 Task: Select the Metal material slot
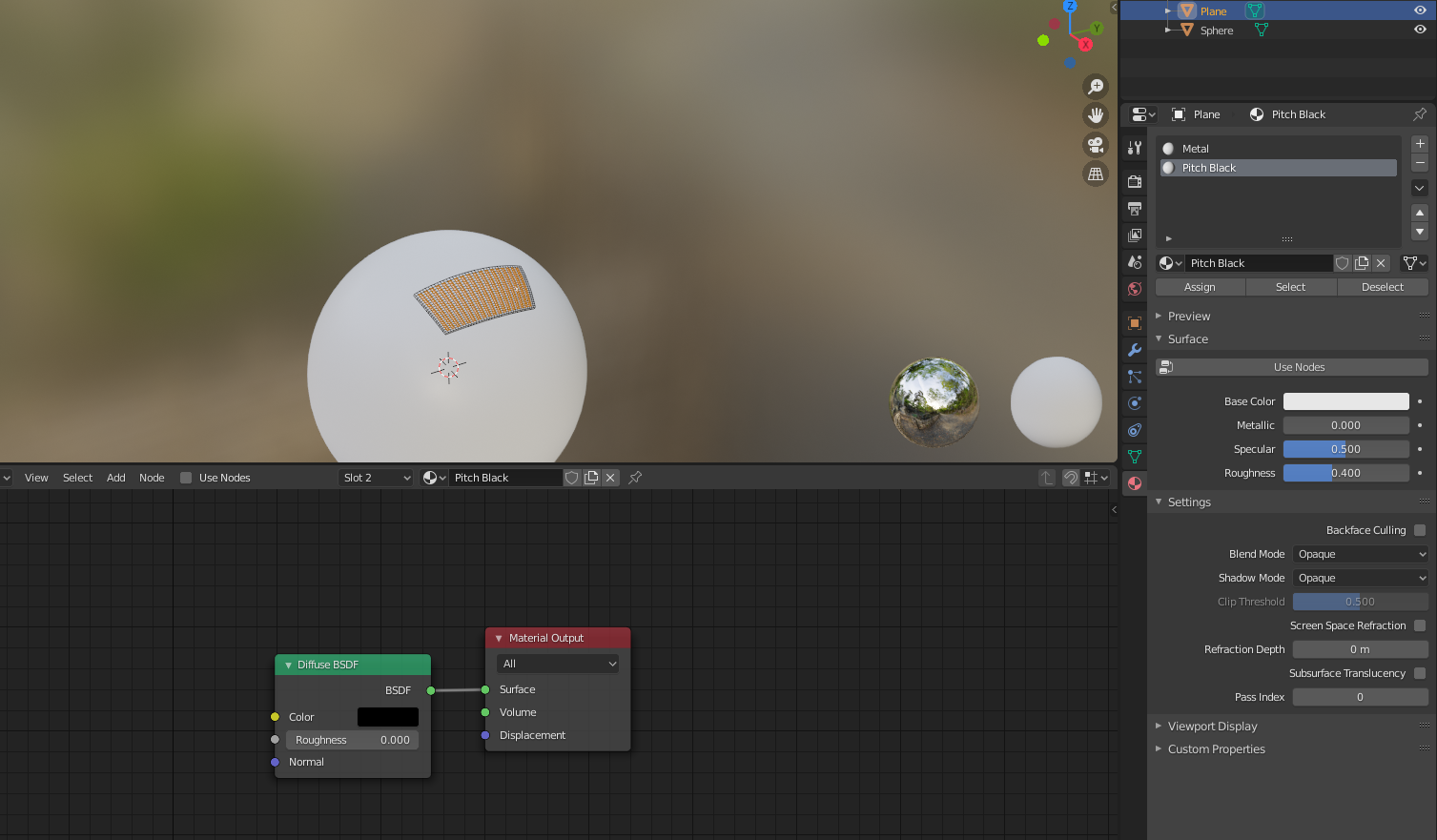(x=1278, y=149)
